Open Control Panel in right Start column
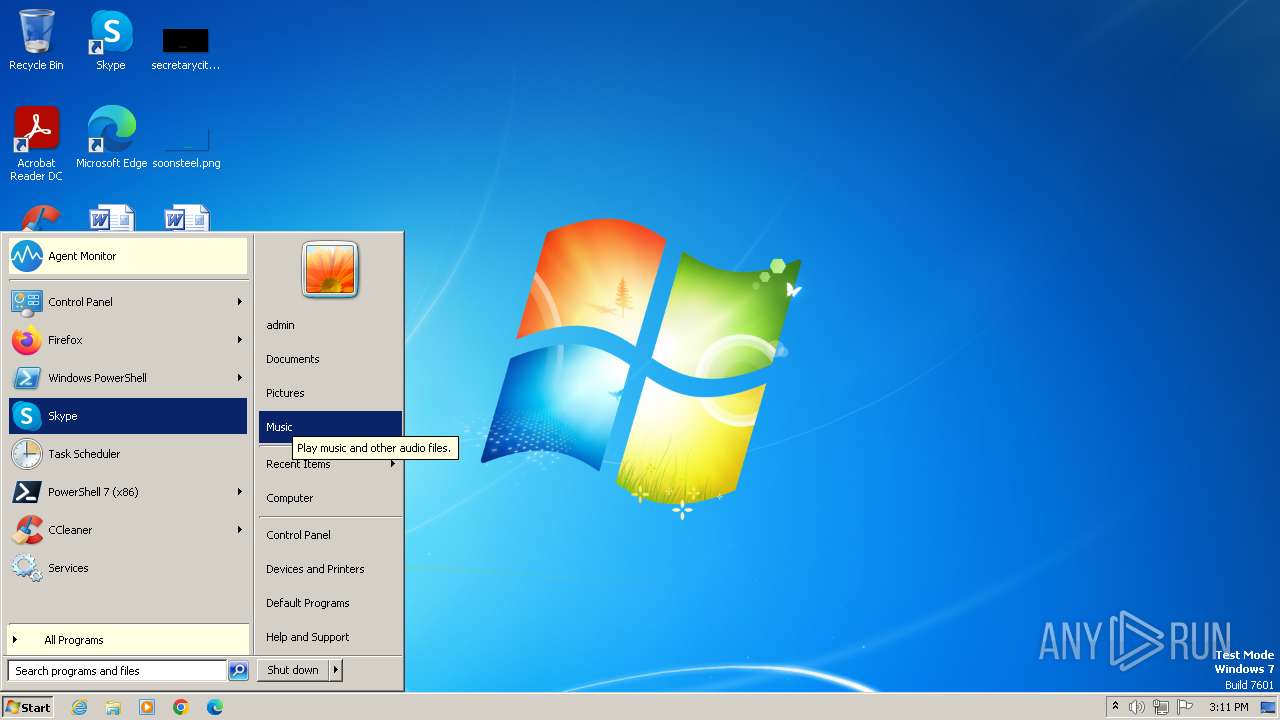This screenshot has width=1280, height=720. pos(330,535)
